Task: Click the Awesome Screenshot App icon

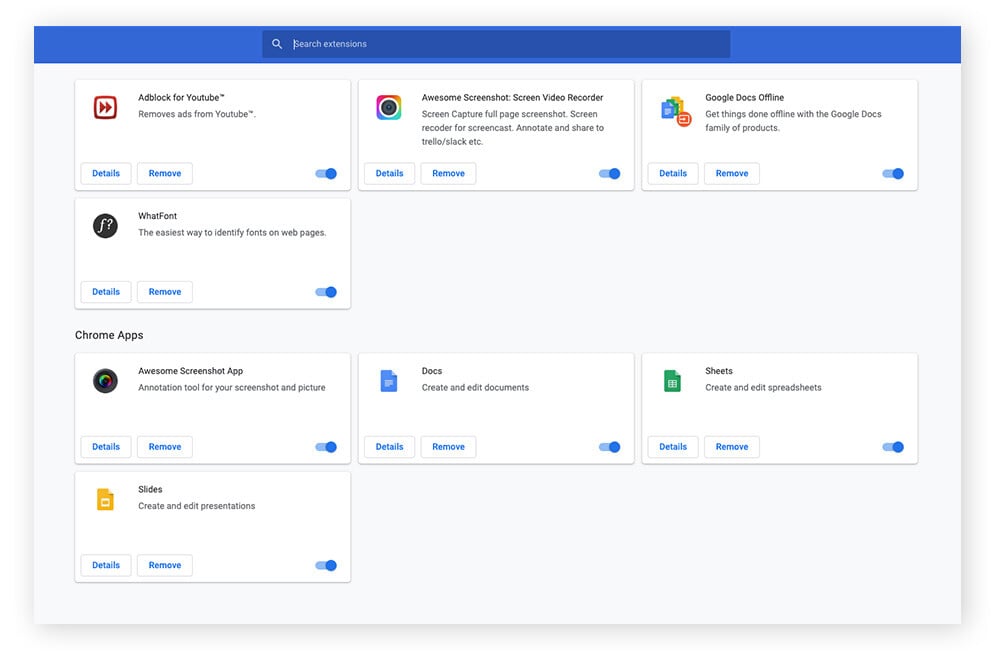Action: pos(105,380)
